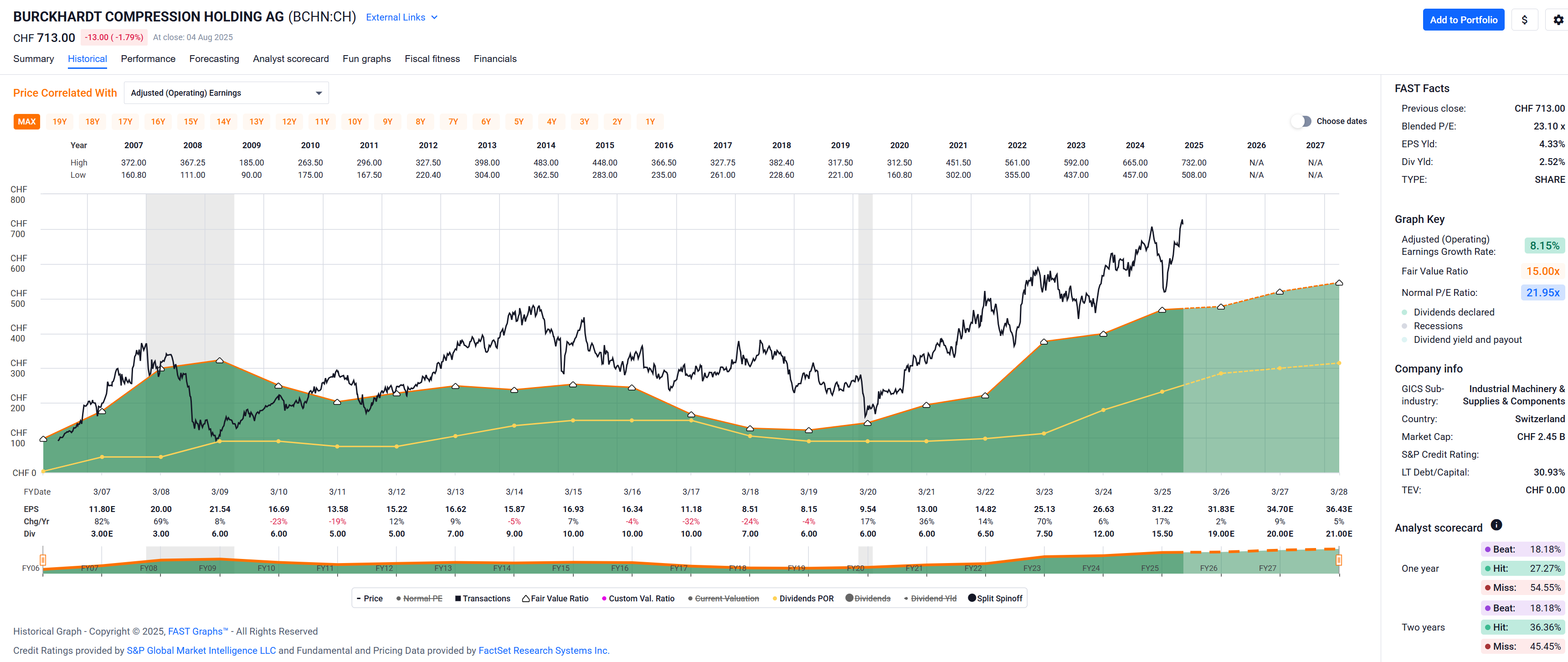
Task: Toggle Recessions graph key item
Action: (x=1432, y=326)
